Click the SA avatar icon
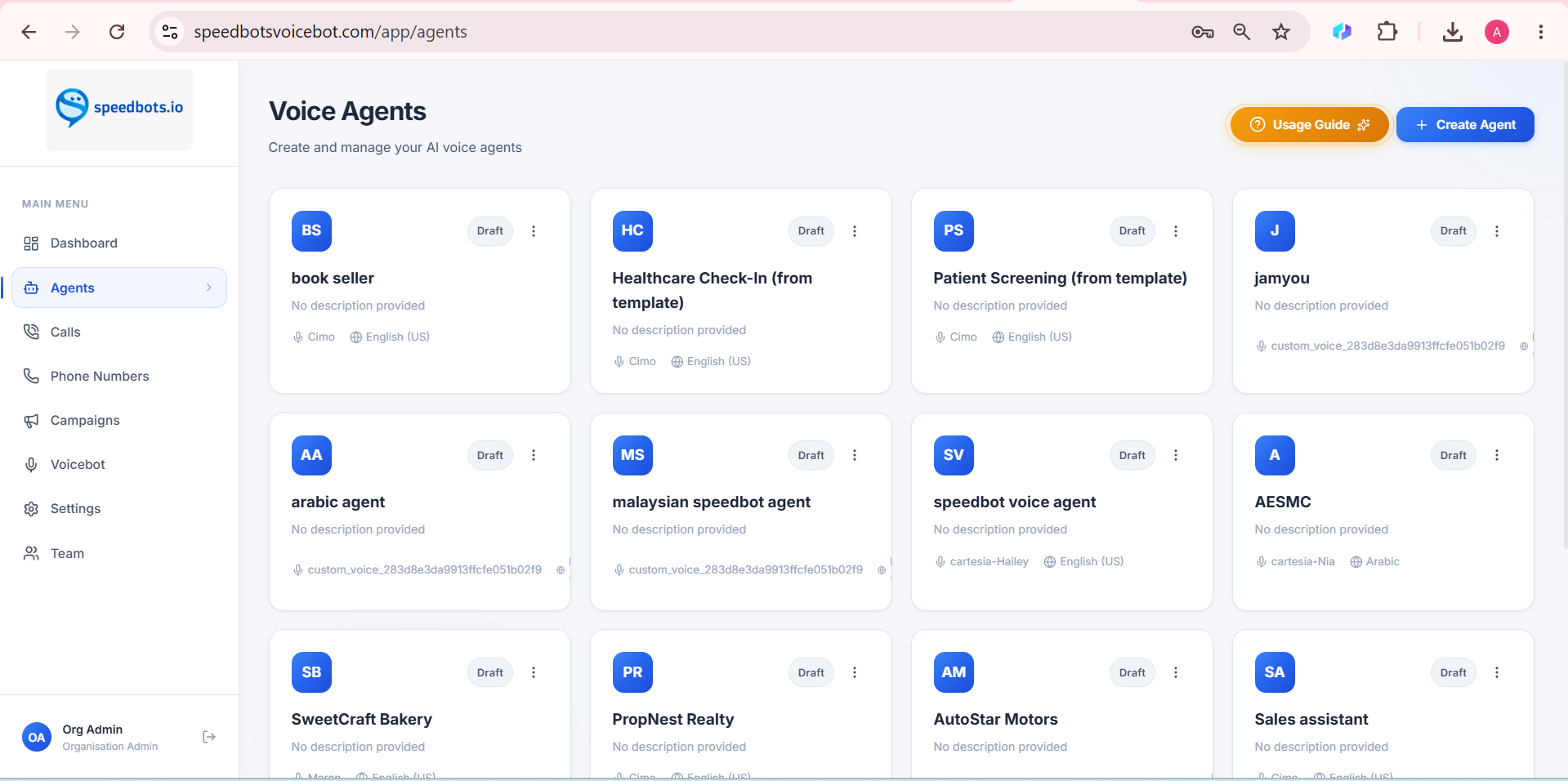Viewport: 1568px width, 781px height. [x=1275, y=672]
